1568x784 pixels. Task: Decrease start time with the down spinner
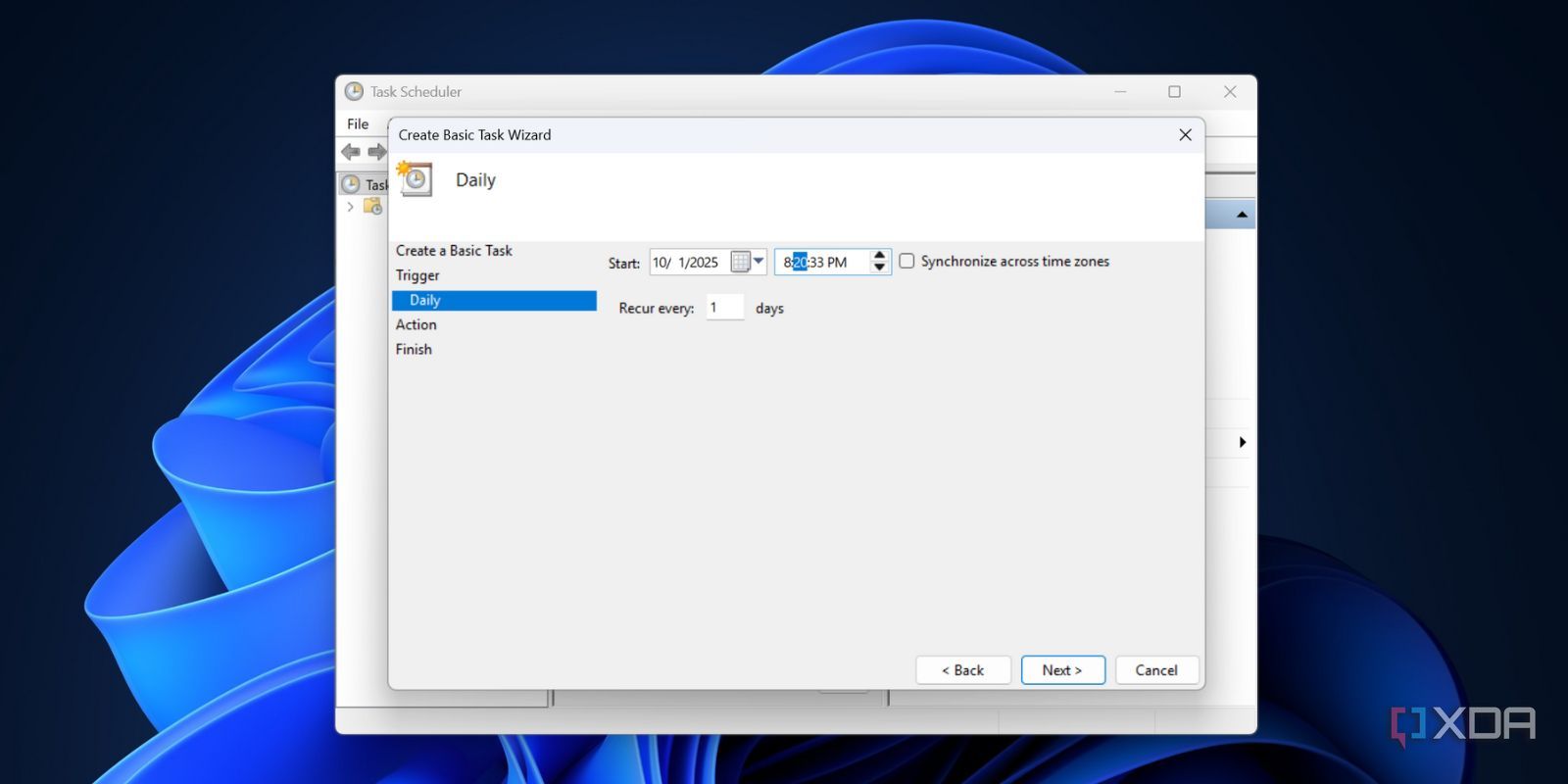click(x=879, y=268)
